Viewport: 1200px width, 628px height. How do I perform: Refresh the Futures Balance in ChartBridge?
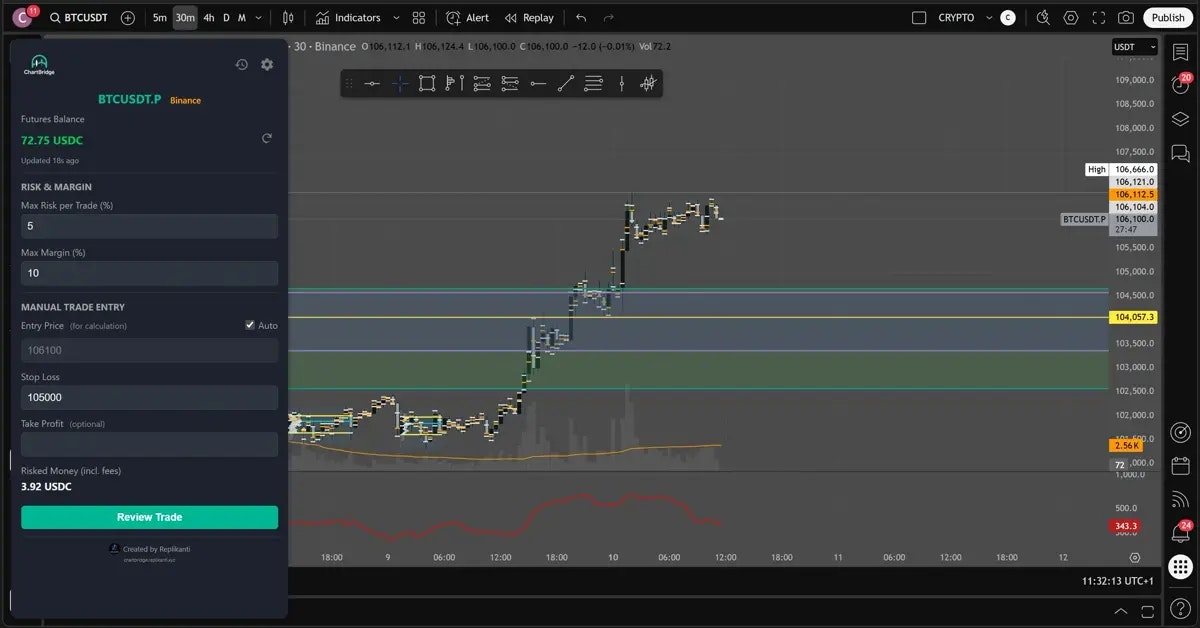click(x=267, y=138)
